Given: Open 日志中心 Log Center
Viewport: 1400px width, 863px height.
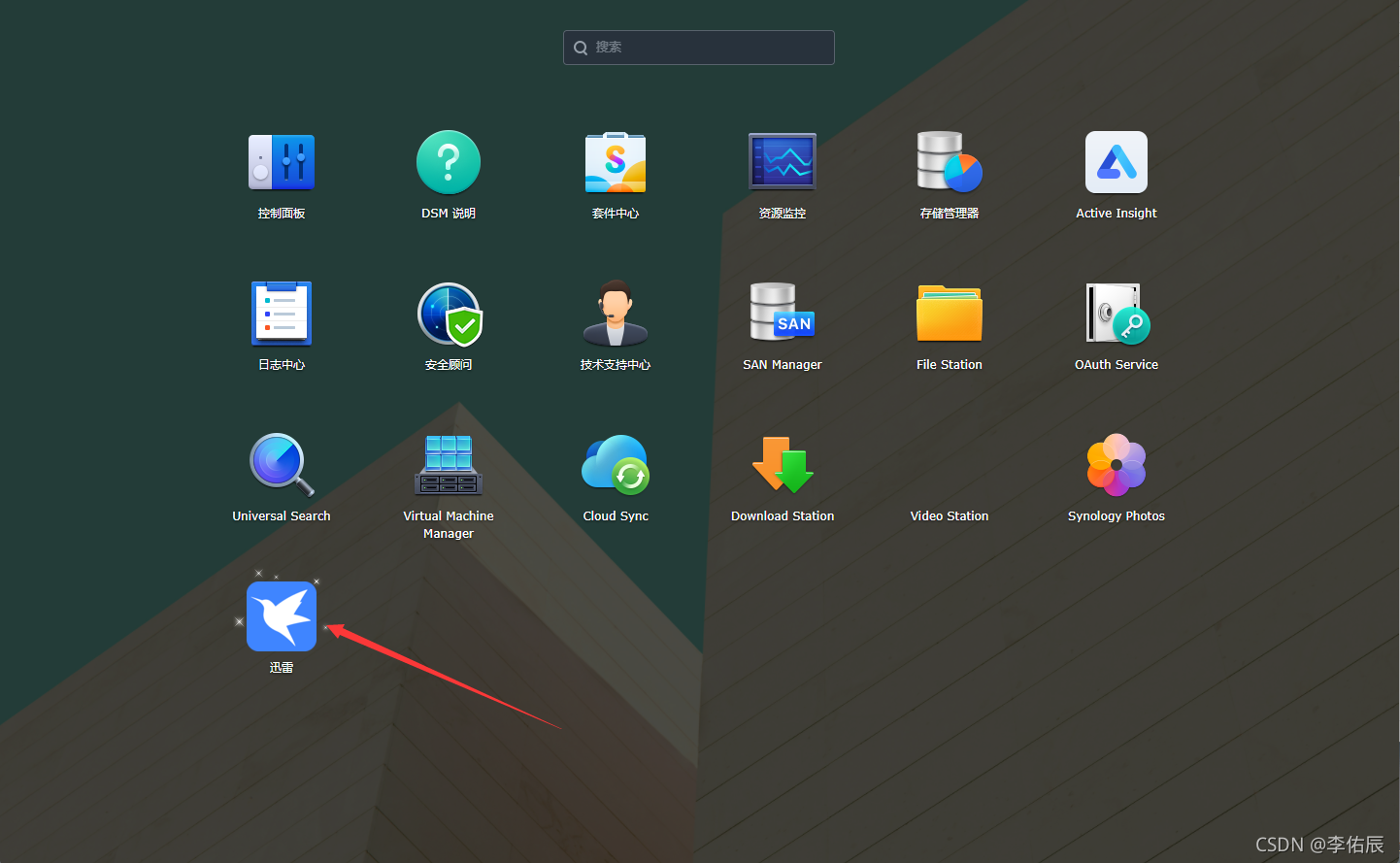Looking at the screenshot, I should (x=282, y=314).
